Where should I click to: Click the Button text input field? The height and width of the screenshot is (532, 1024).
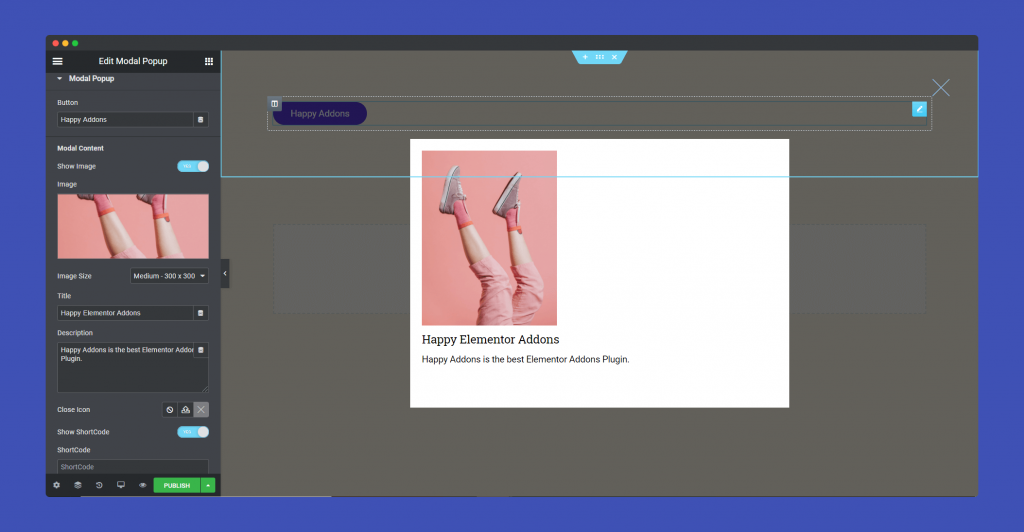125,119
